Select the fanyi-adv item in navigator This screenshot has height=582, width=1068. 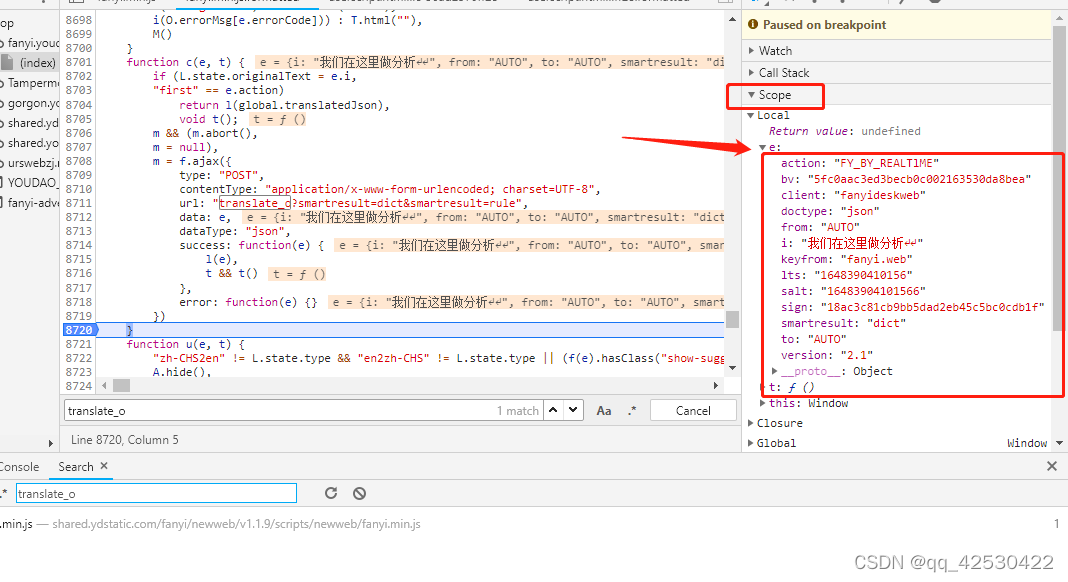click(31, 202)
